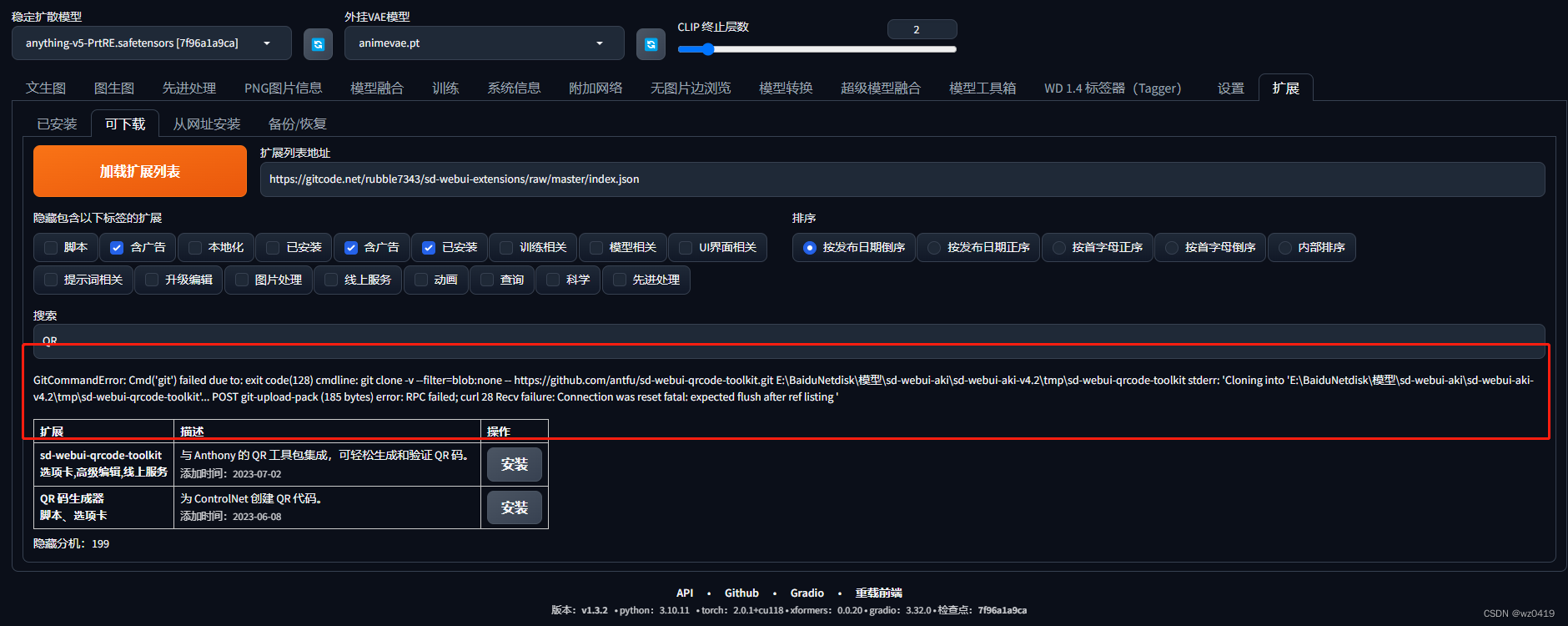
Task: Select the 按发布日期倒序 sort option
Action: pos(854,247)
